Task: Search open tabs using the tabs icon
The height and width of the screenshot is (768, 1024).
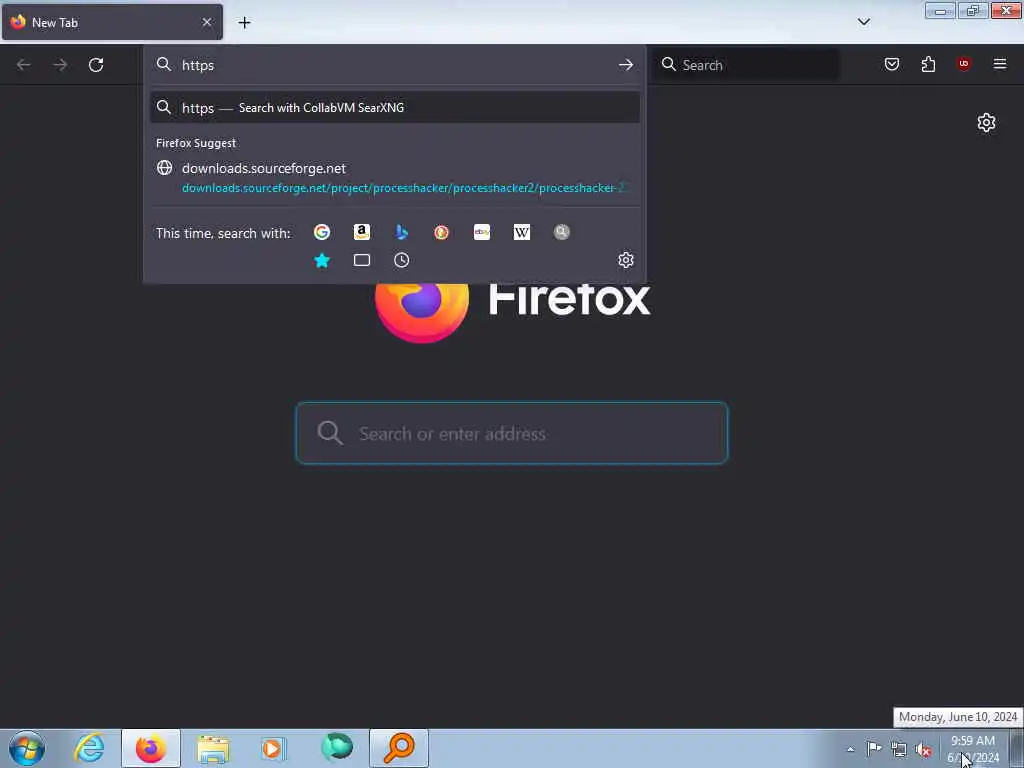Action: click(x=362, y=260)
